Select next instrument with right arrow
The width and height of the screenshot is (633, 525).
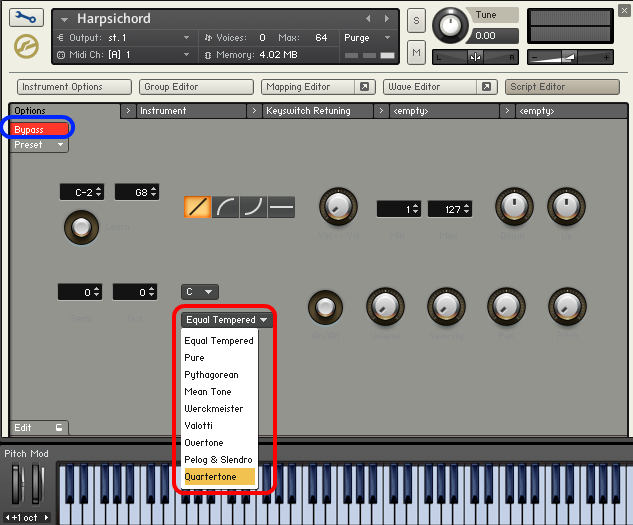(387, 19)
